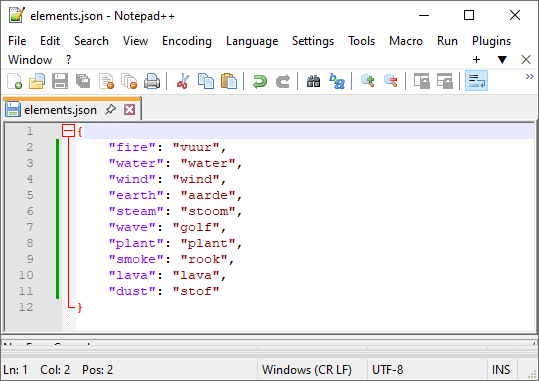Close the current document via the toolbar Close icon
This screenshot has width=539, height=381.
click(x=106, y=81)
